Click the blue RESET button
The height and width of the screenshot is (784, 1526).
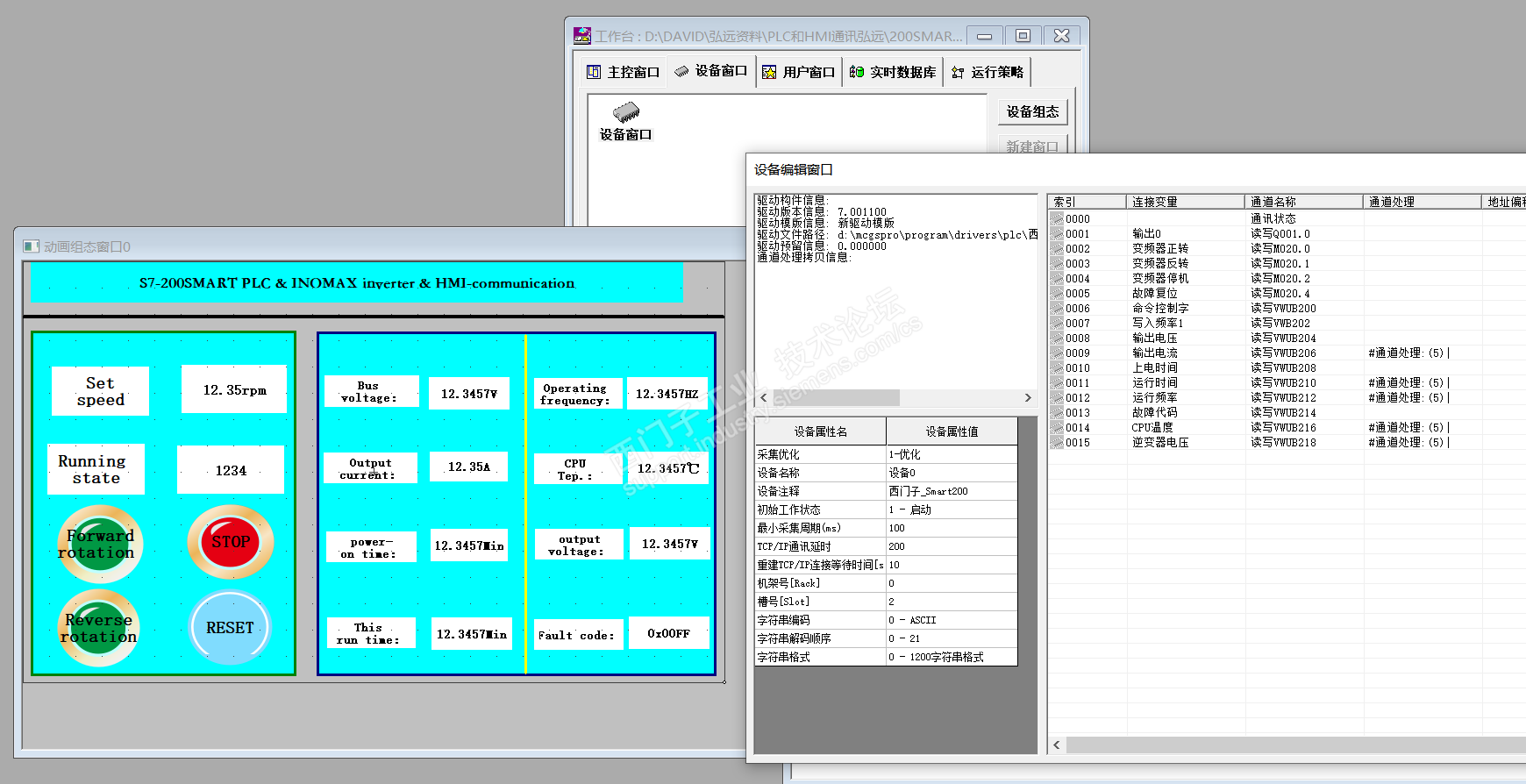coord(230,627)
